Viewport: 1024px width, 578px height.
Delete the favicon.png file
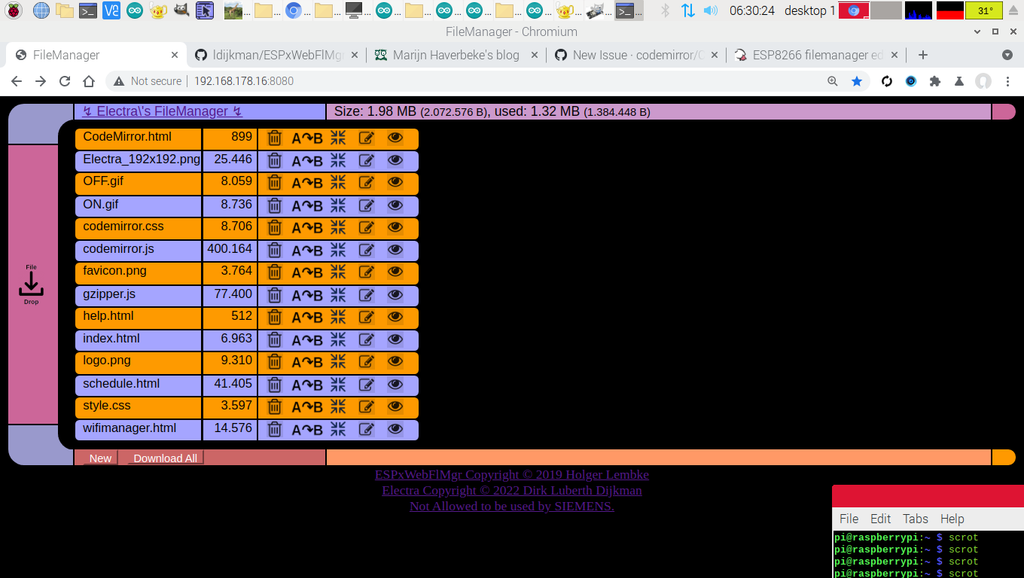pyautogui.click(x=274, y=272)
